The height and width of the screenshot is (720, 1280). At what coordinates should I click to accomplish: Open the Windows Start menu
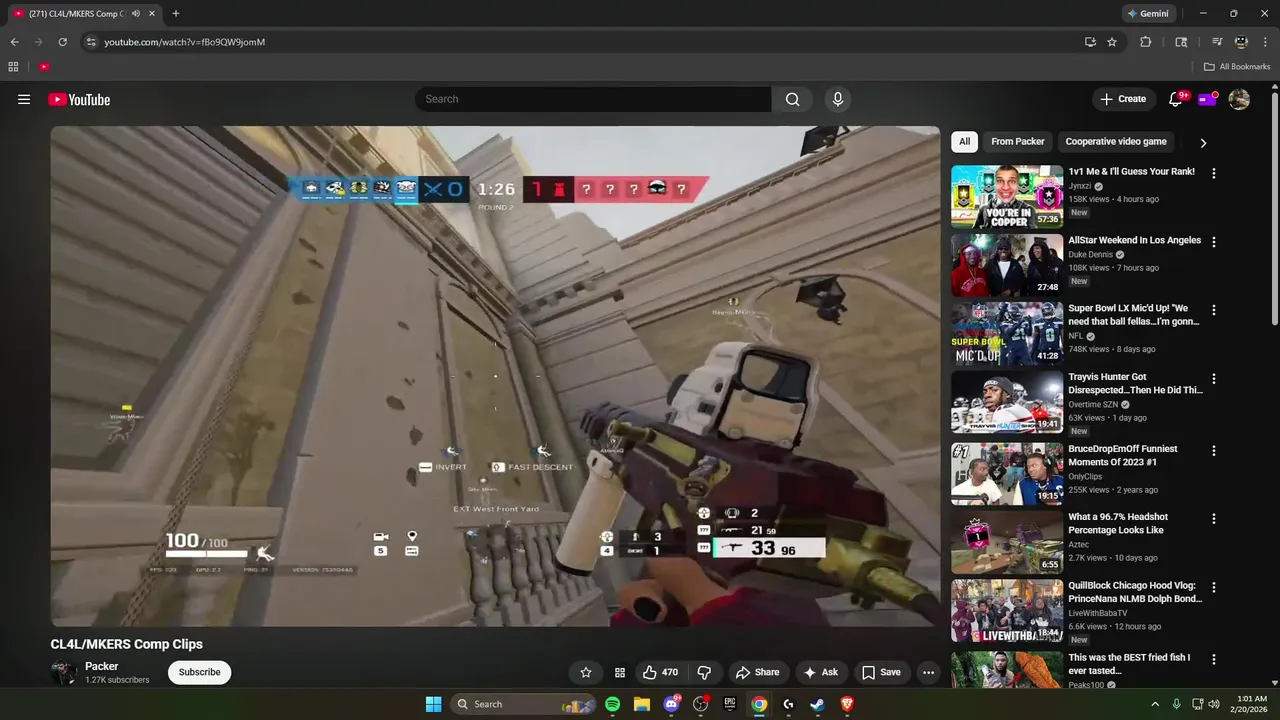click(433, 704)
